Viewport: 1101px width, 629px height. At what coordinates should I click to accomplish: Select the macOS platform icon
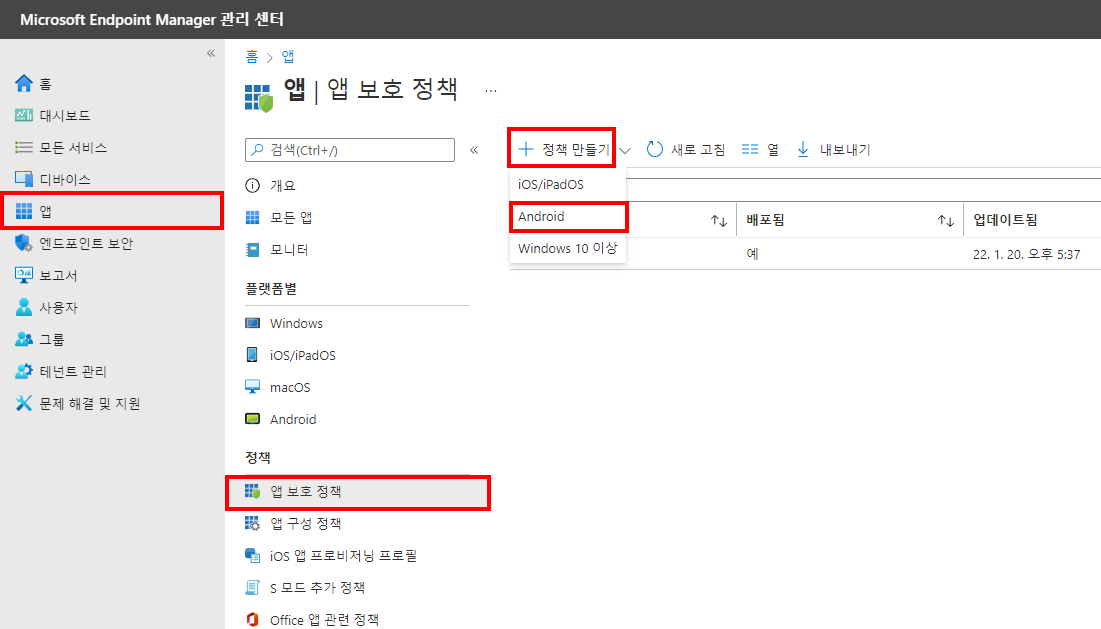[252, 387]
